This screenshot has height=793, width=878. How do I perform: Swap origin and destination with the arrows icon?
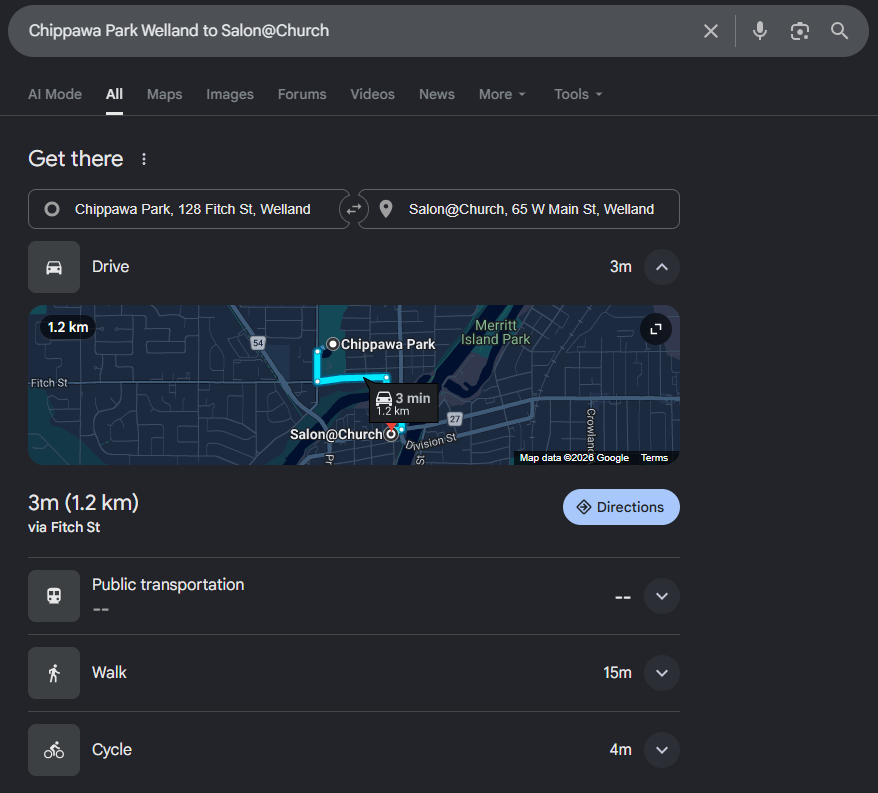point(354,209)
